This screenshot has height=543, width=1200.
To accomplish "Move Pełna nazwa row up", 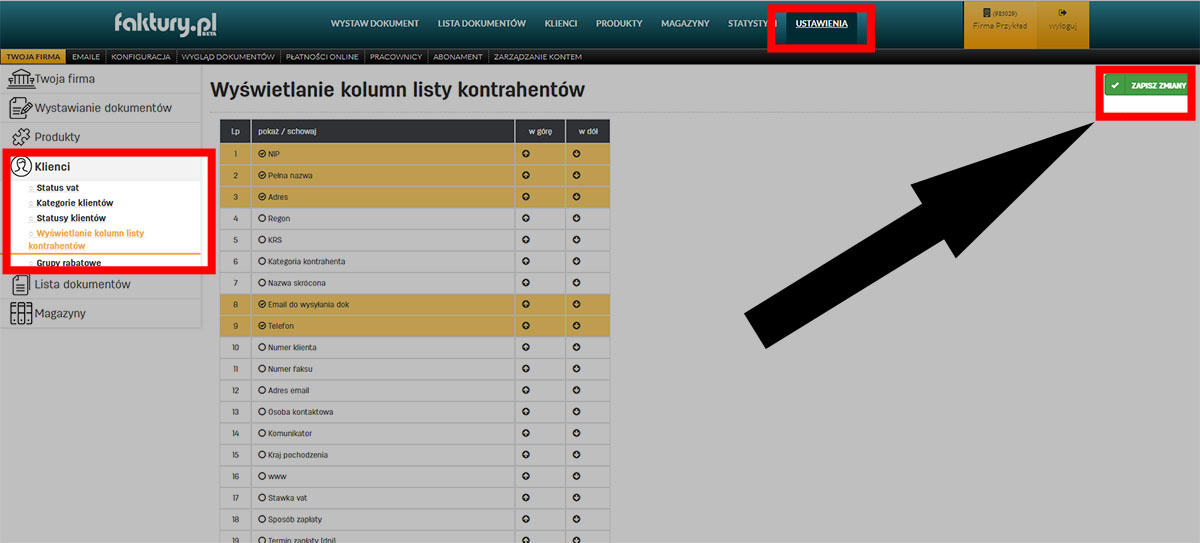I will 526,175.
